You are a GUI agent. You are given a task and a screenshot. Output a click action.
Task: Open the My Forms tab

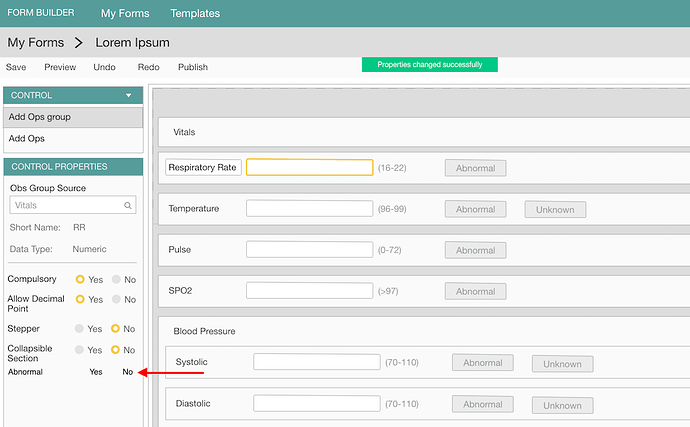125,13
